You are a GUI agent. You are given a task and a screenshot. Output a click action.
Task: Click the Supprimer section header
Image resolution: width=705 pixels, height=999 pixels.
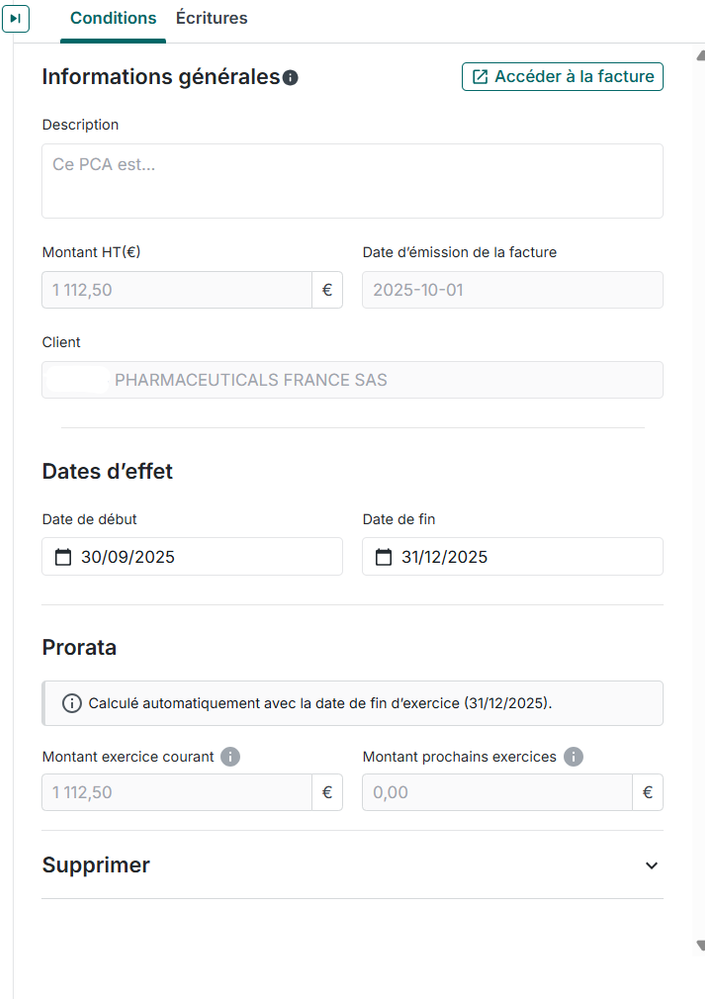96,865
